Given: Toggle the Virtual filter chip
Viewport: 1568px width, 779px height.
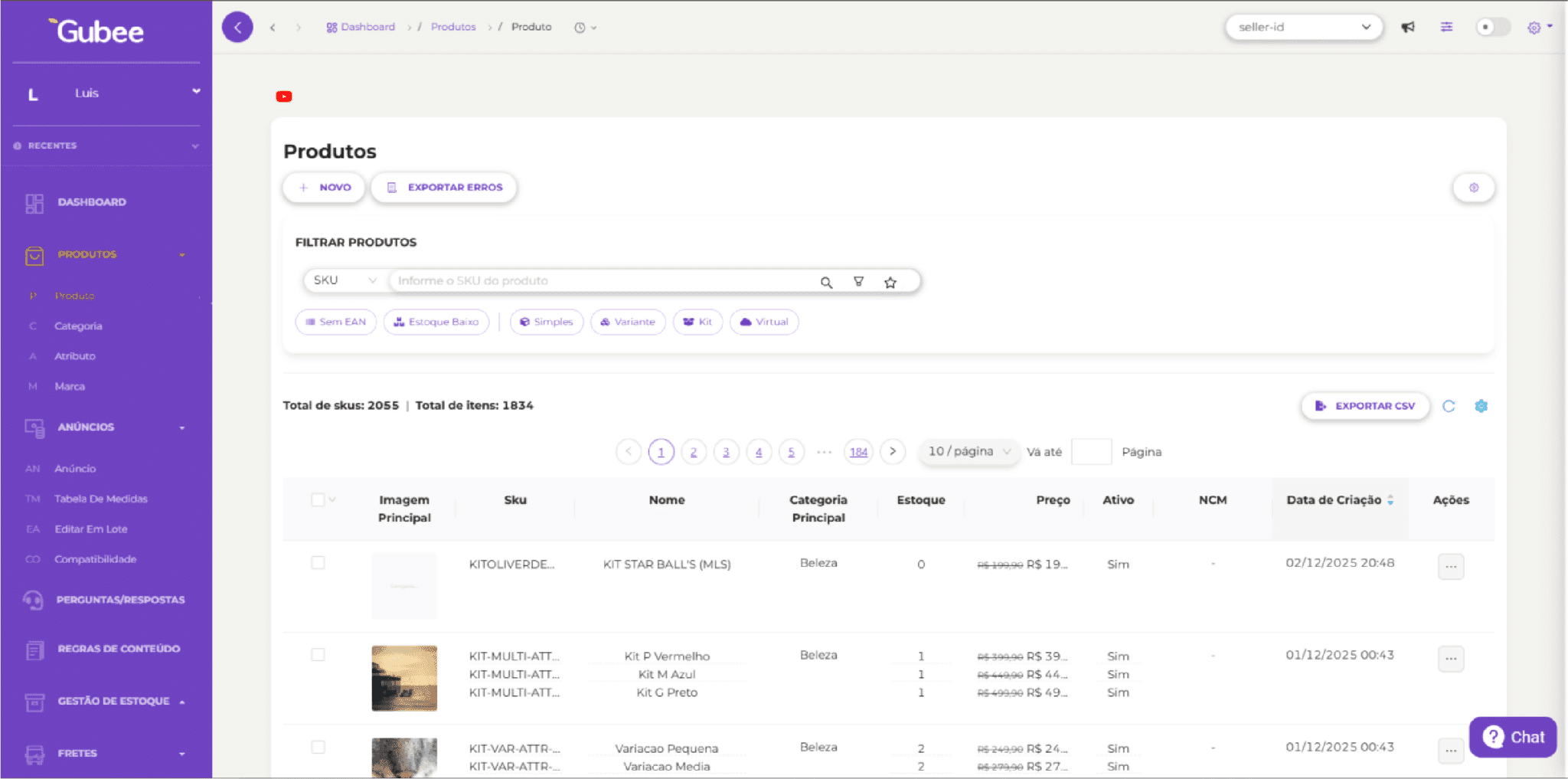Looking at the screenshot, I should coord(764,322).
